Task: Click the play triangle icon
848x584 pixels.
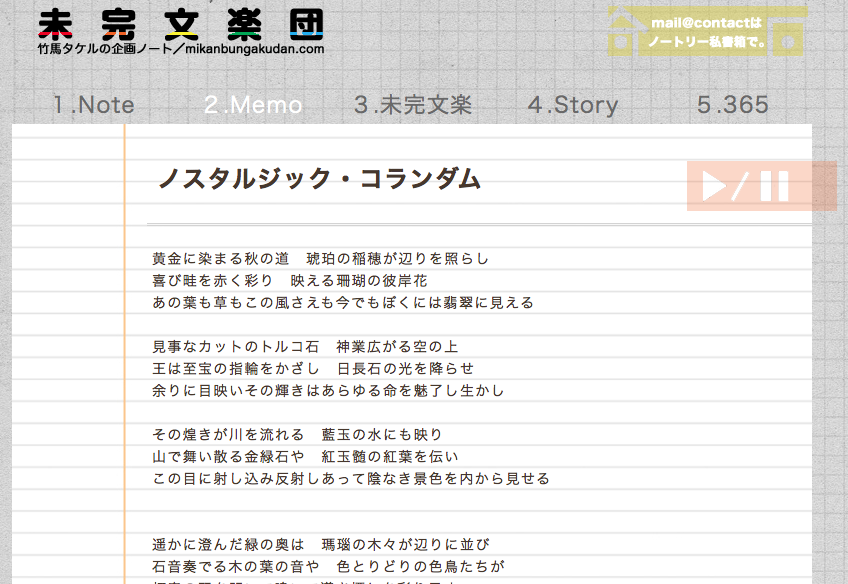Action: coord(715,187)
